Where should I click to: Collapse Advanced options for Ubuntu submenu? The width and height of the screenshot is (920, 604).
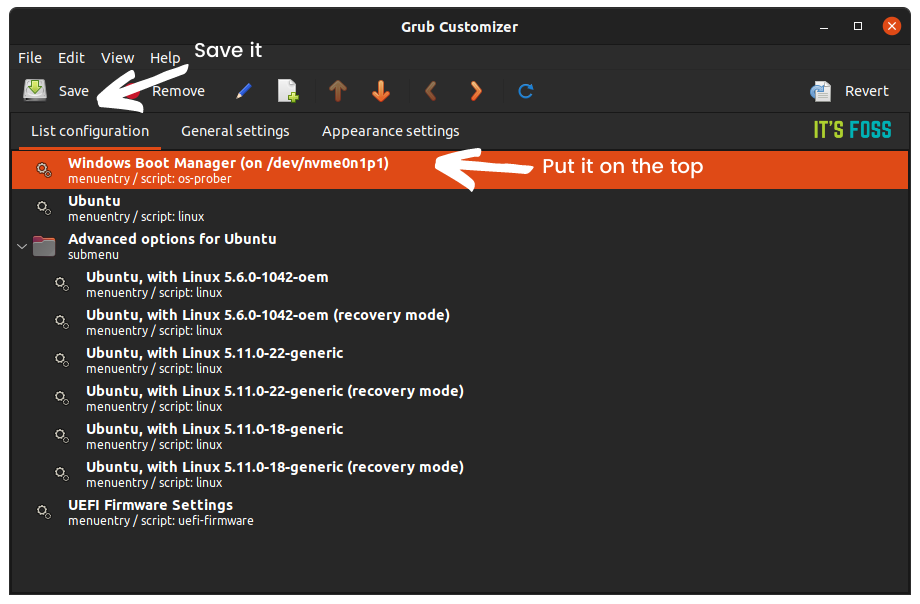22,247
